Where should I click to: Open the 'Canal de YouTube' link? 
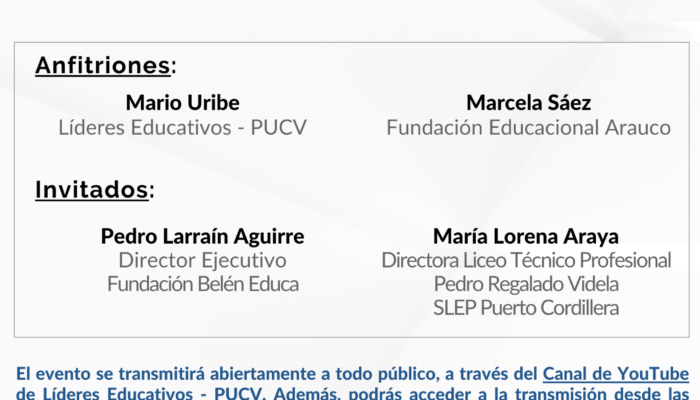click(x=616, y=374)
